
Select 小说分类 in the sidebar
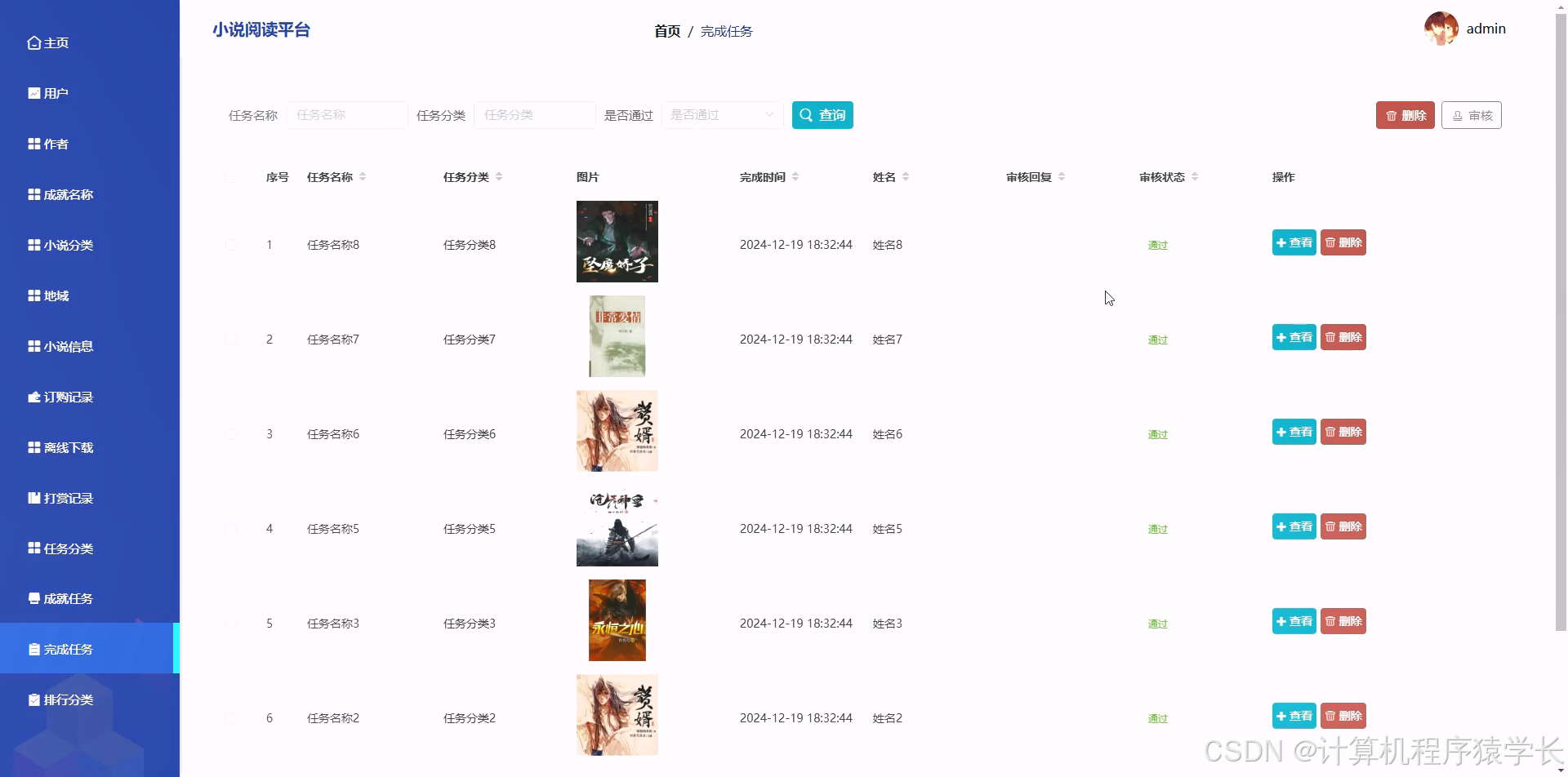coord(90,245)
